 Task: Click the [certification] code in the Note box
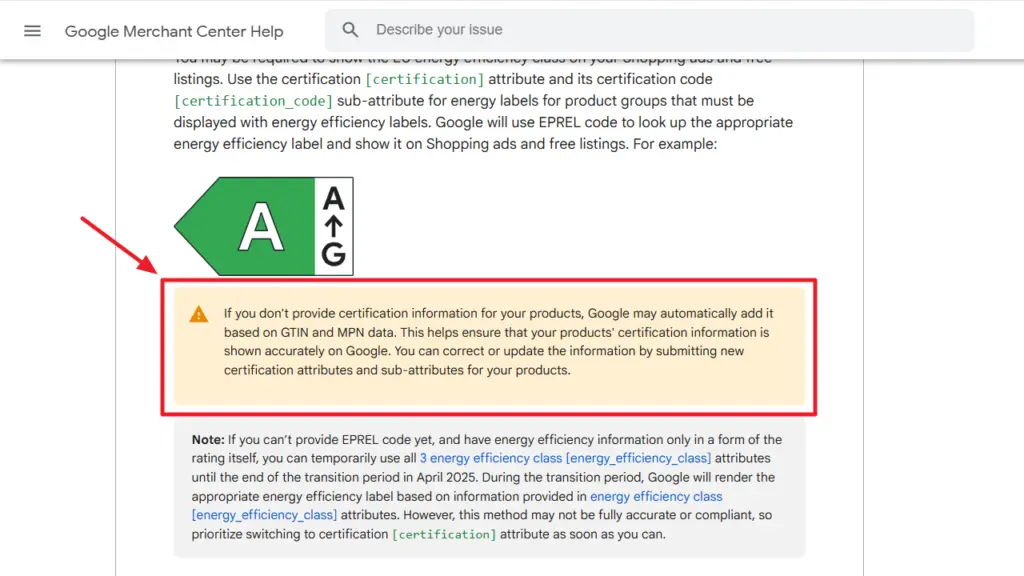pos(444,534)
